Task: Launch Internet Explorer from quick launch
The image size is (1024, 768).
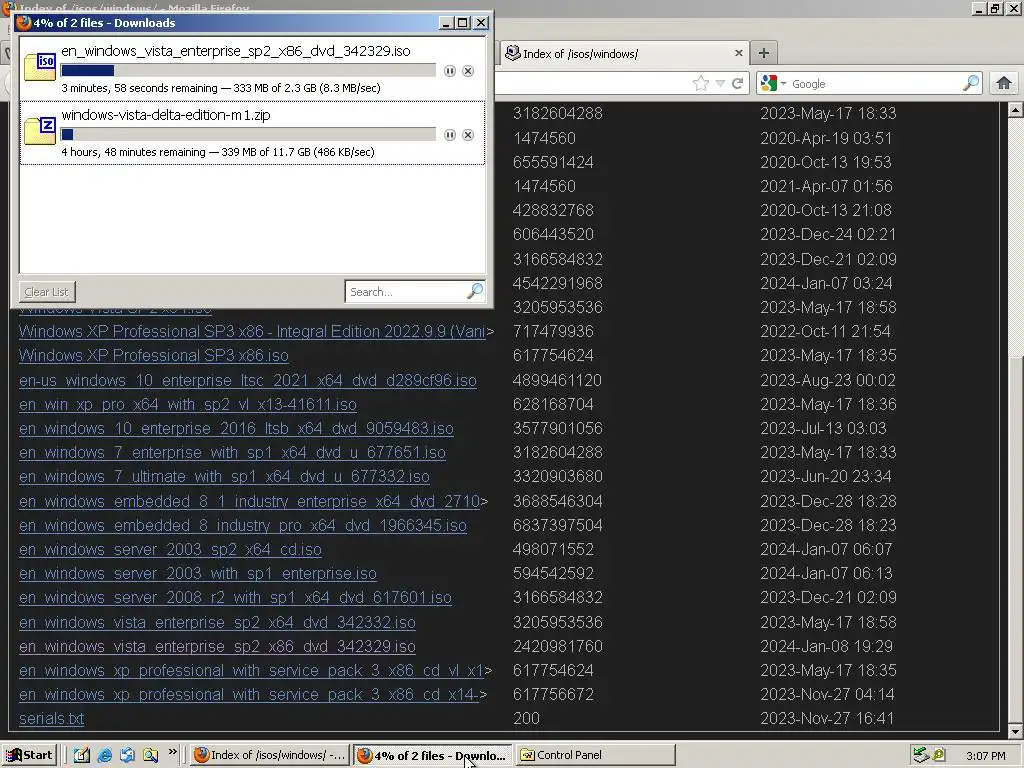Action: point(104,756)
